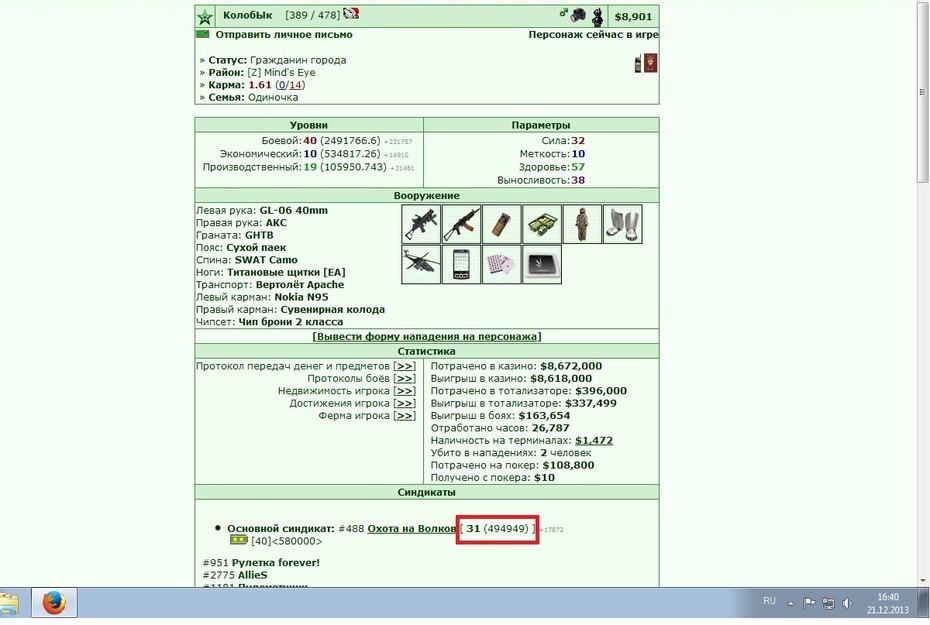
Task: Select the titanium leg guards icon
Action: coord(623,224)
